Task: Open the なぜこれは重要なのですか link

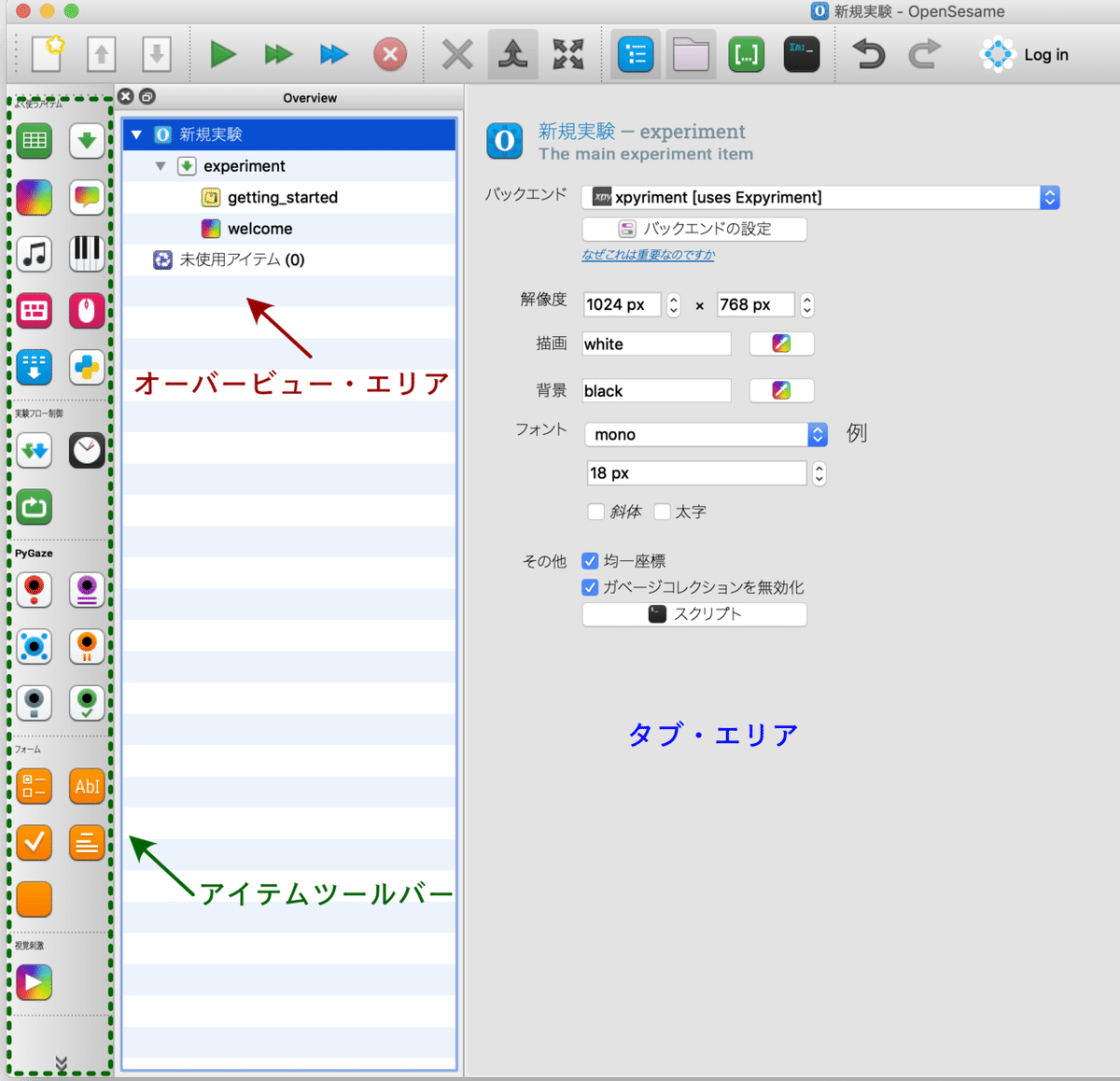Action: (x=648, y=255)
